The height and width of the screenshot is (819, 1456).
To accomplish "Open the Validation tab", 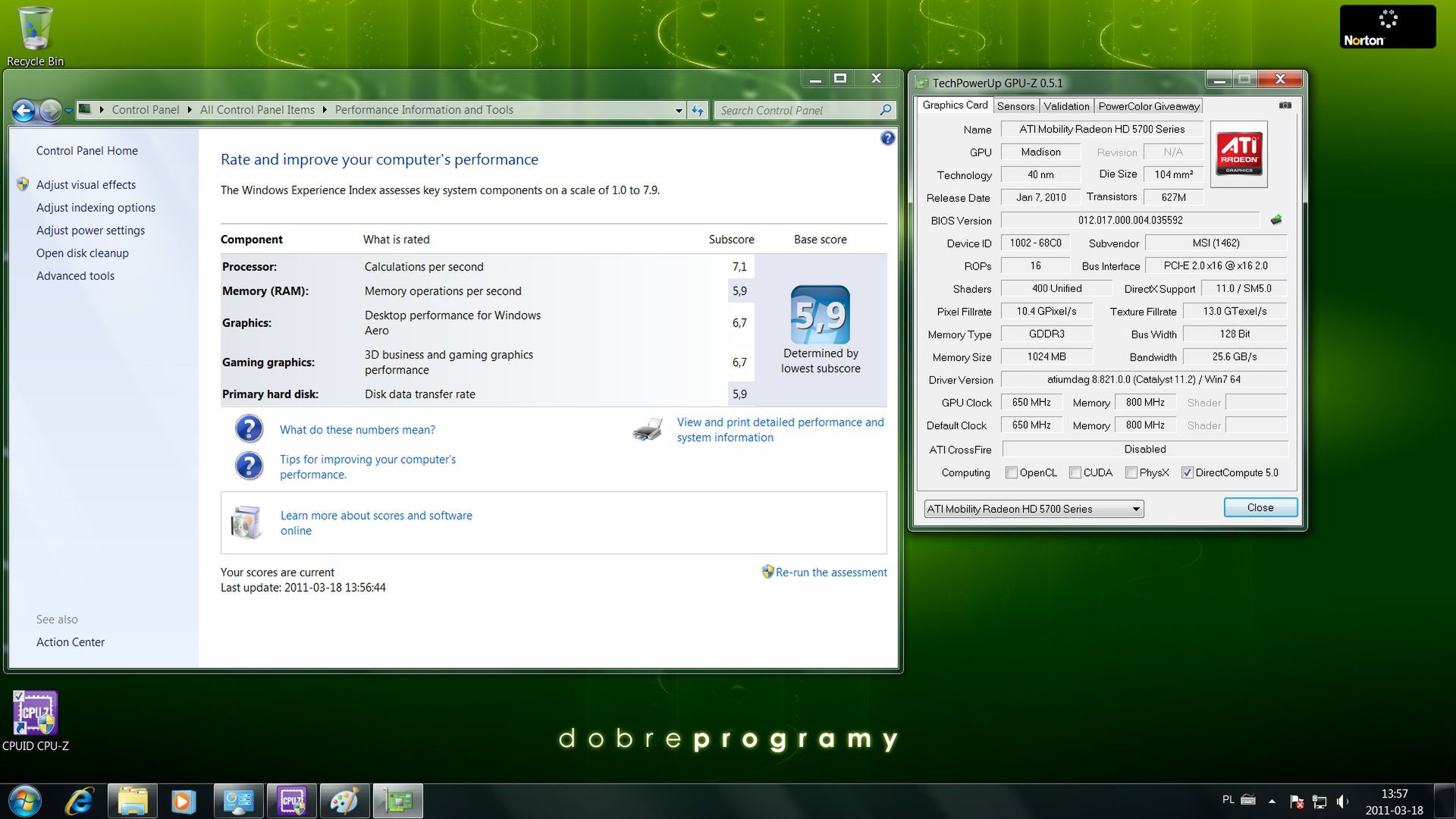I will pyautogui.click(x=1065, y=106).
